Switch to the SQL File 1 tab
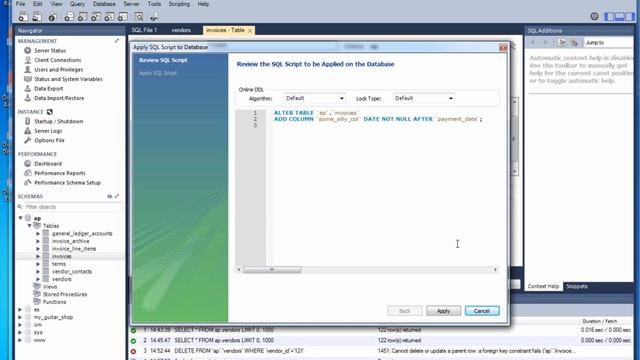This screenshot has height=360, width=640. [144, 30]
